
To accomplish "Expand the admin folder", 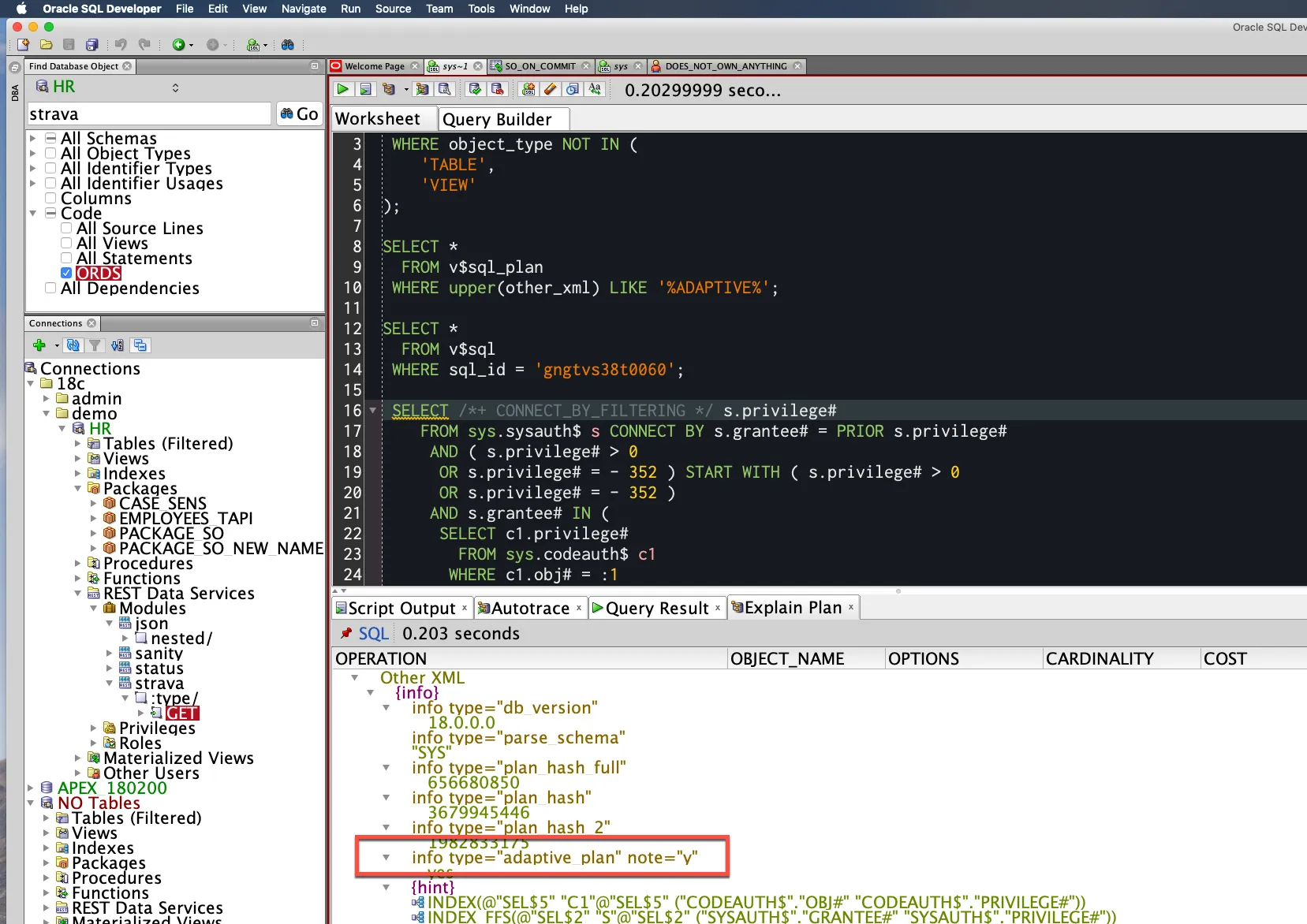I will (x=47, y=399).
